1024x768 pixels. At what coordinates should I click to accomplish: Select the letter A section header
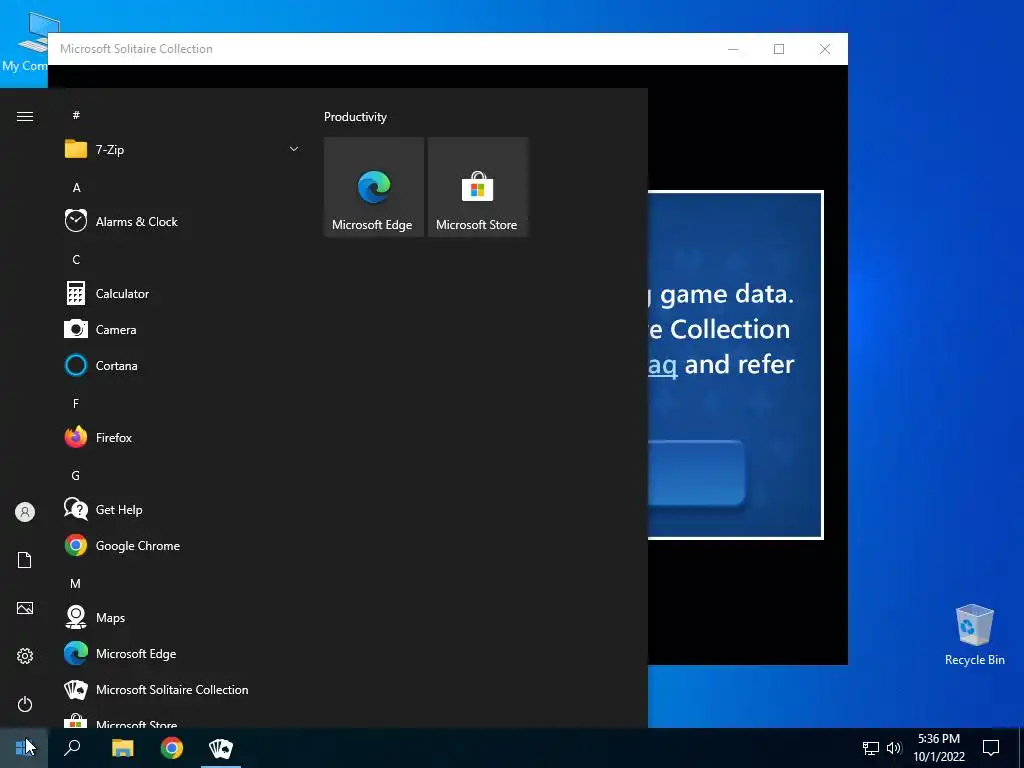pos(76,187)
